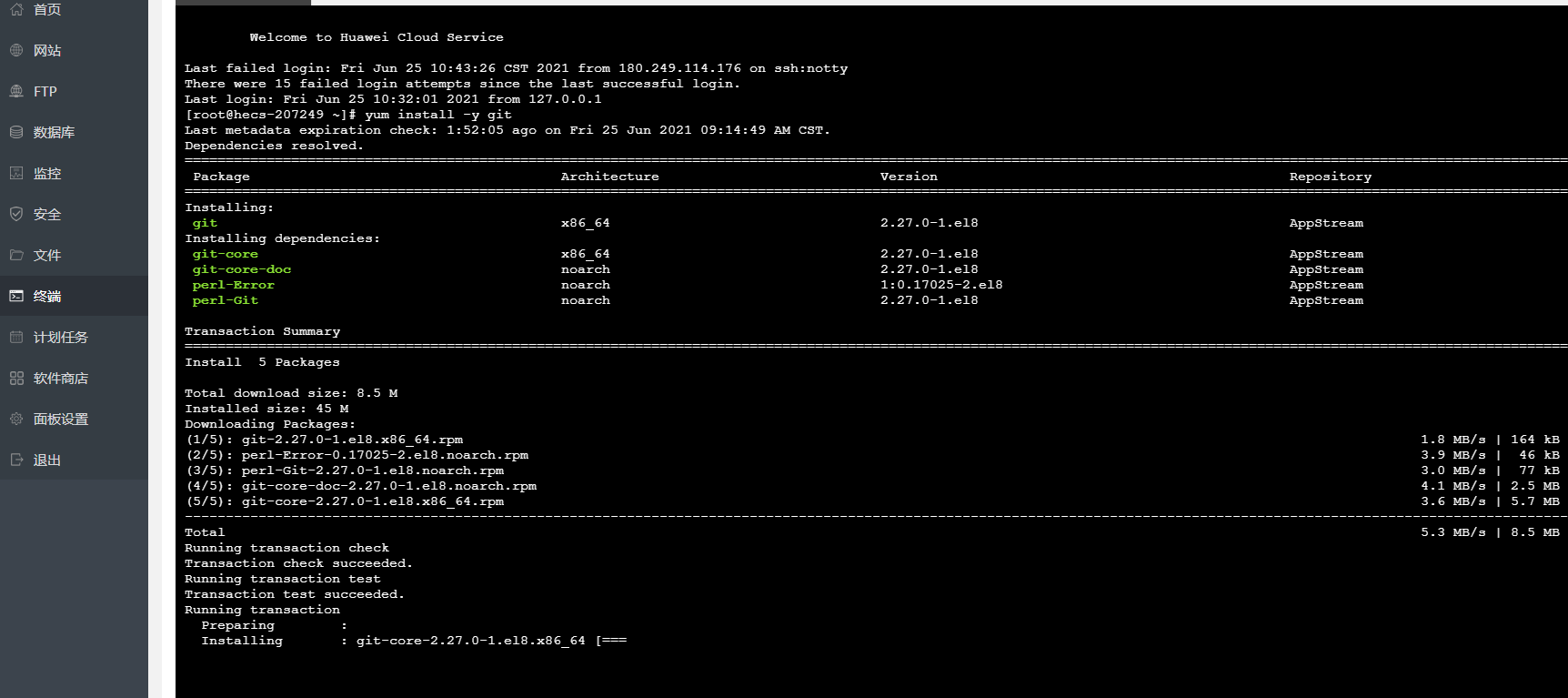Open the 文件 menu item
The height and width of the screenshot is (698, 1568).
[74, 255]
